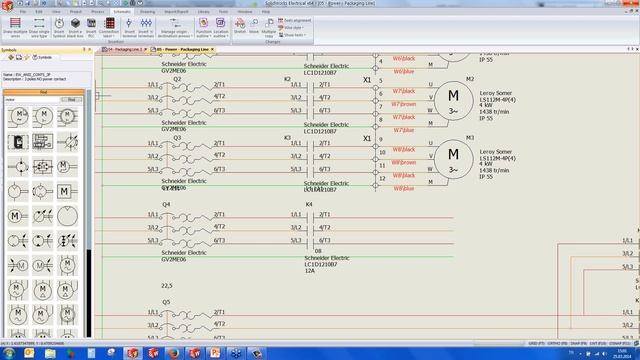The image size is (640, 360).
Task: Open the Library ribbon tab
Action: click(204, 12)
